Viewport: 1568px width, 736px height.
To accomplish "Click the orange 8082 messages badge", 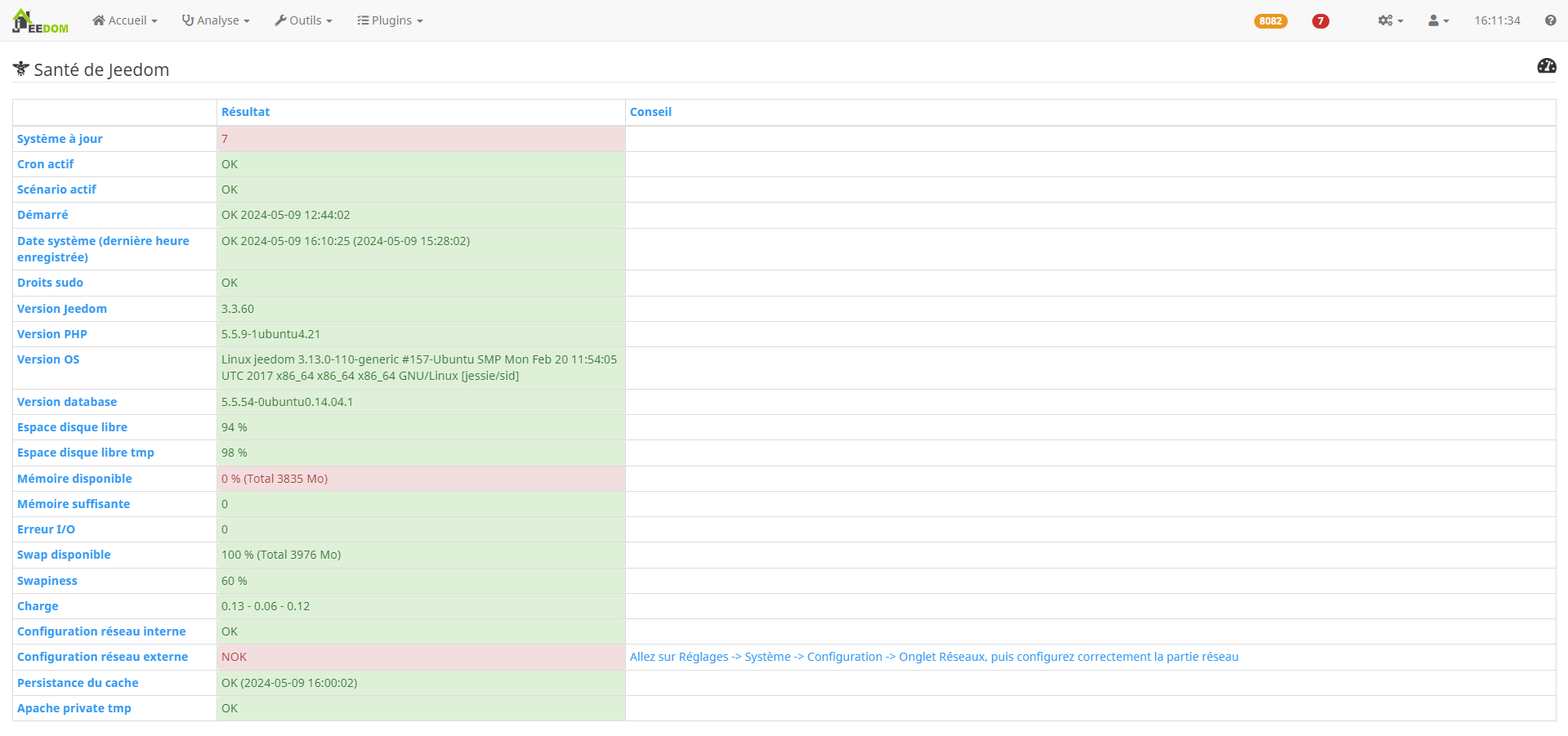I will click(1271, 21).
